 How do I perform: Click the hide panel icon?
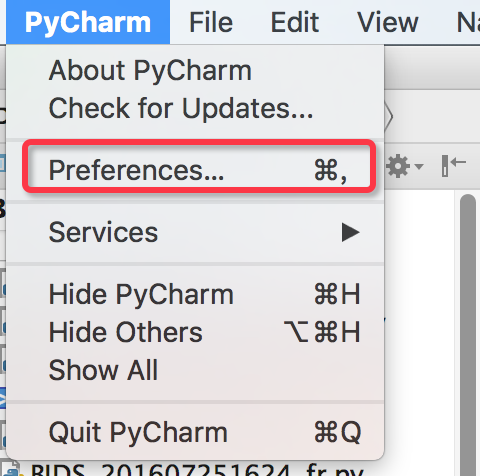pyautogui.click(x=453, y=165)
